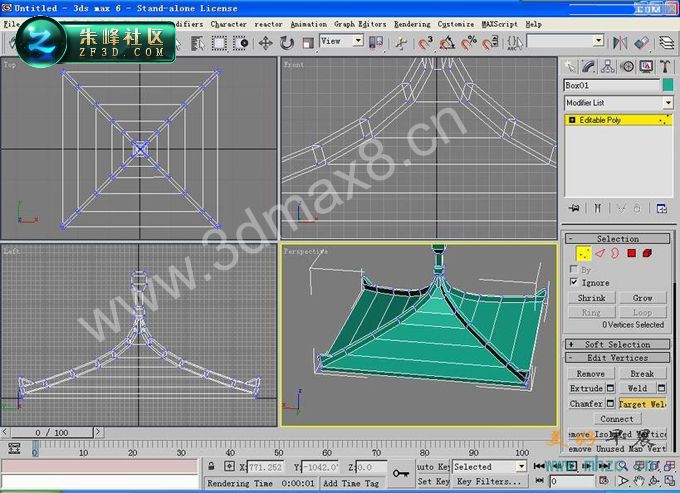This screenshot has height=493, width=680.
Task: Select Element sub-object level
Action: (647, 253)
